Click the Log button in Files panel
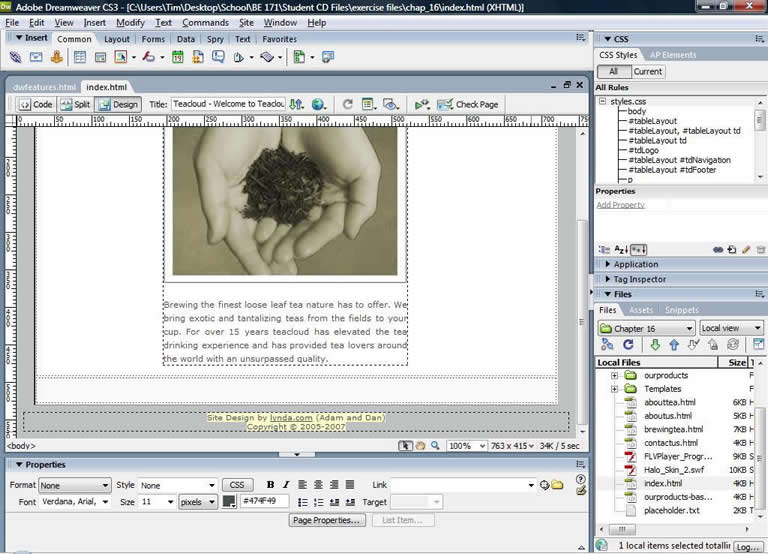Screen dimensions: 768x554 coord(747,547)
